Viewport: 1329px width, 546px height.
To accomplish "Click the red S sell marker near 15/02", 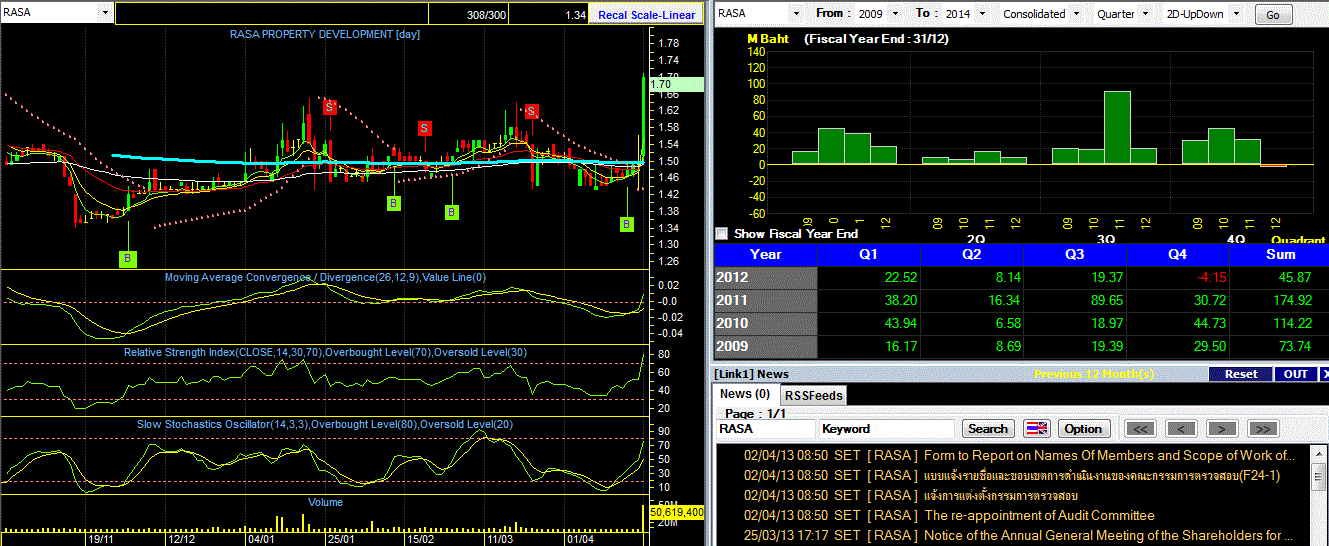I will pos(424,128).
